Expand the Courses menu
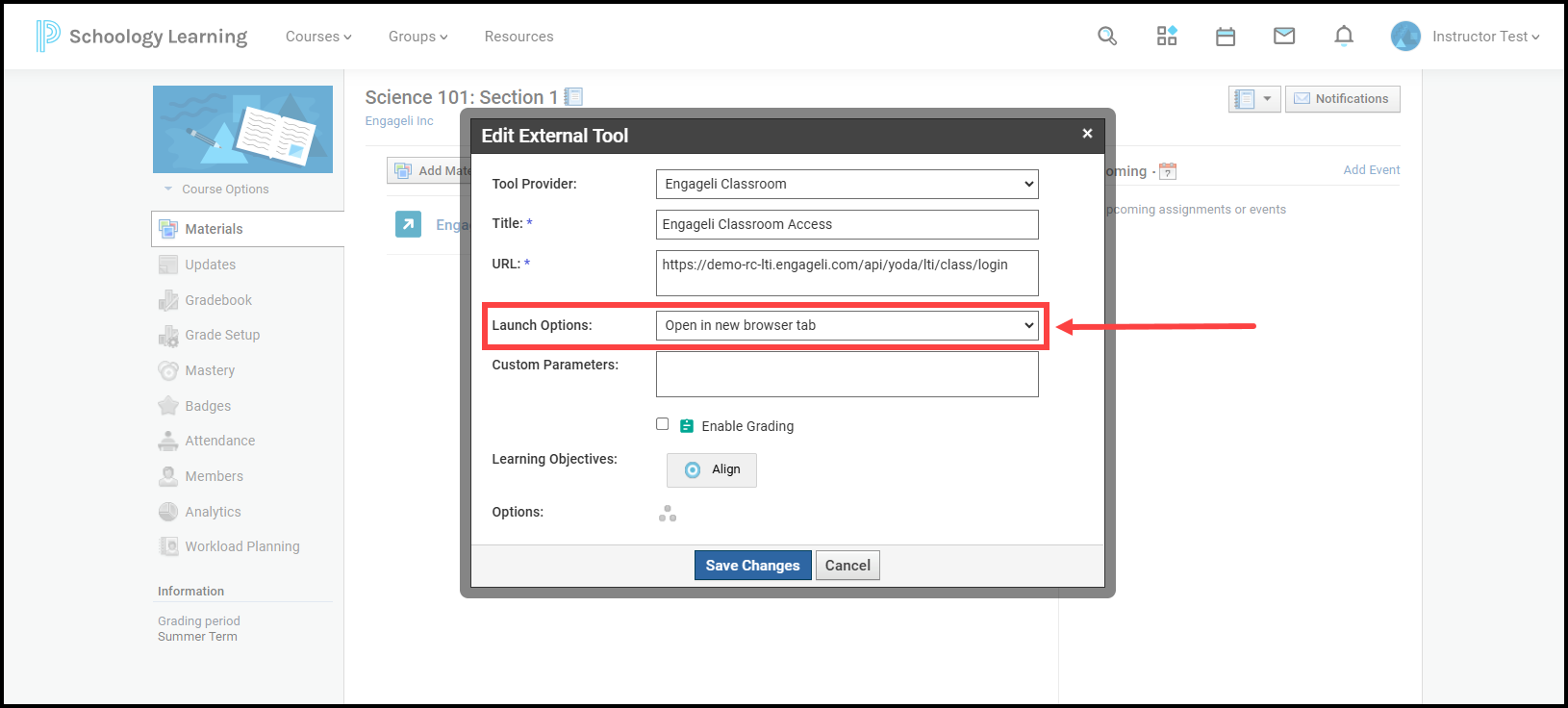1568x708 pixels. (x=318, y=37)
